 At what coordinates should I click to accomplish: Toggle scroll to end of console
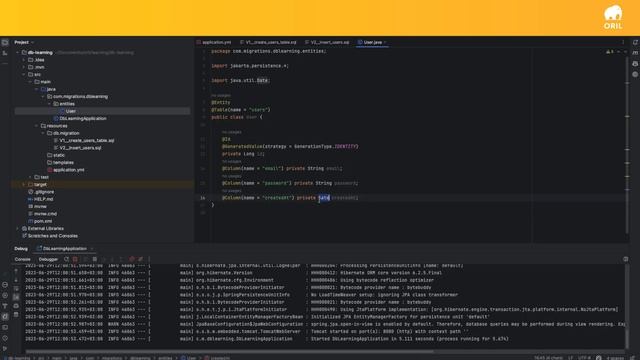tap(16, 297)
